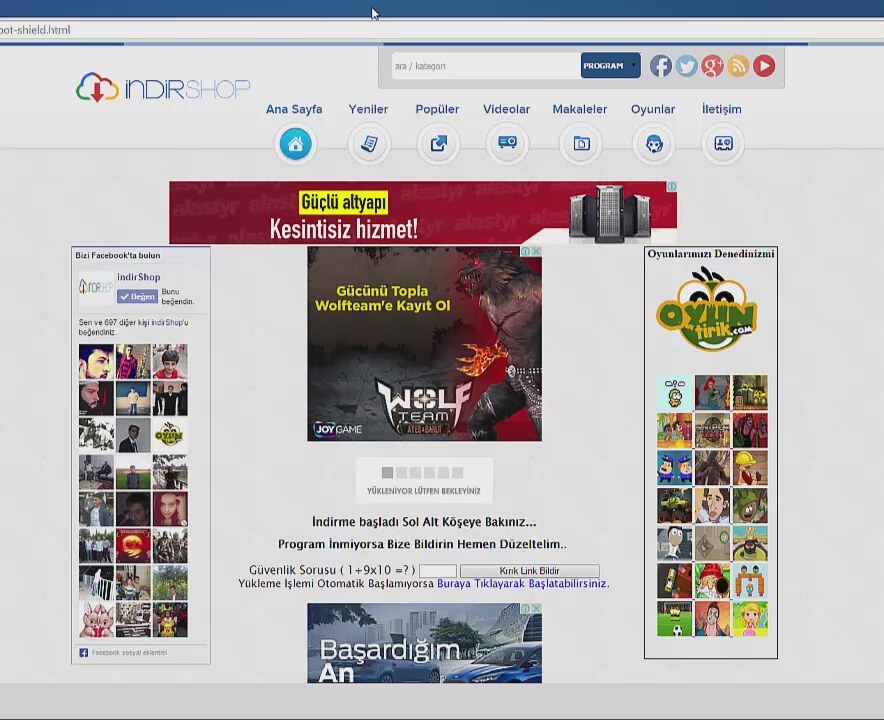Open the Google Plus social icon
The width and height of the screenshot is (884, 720).
click(x=713, y=66)
